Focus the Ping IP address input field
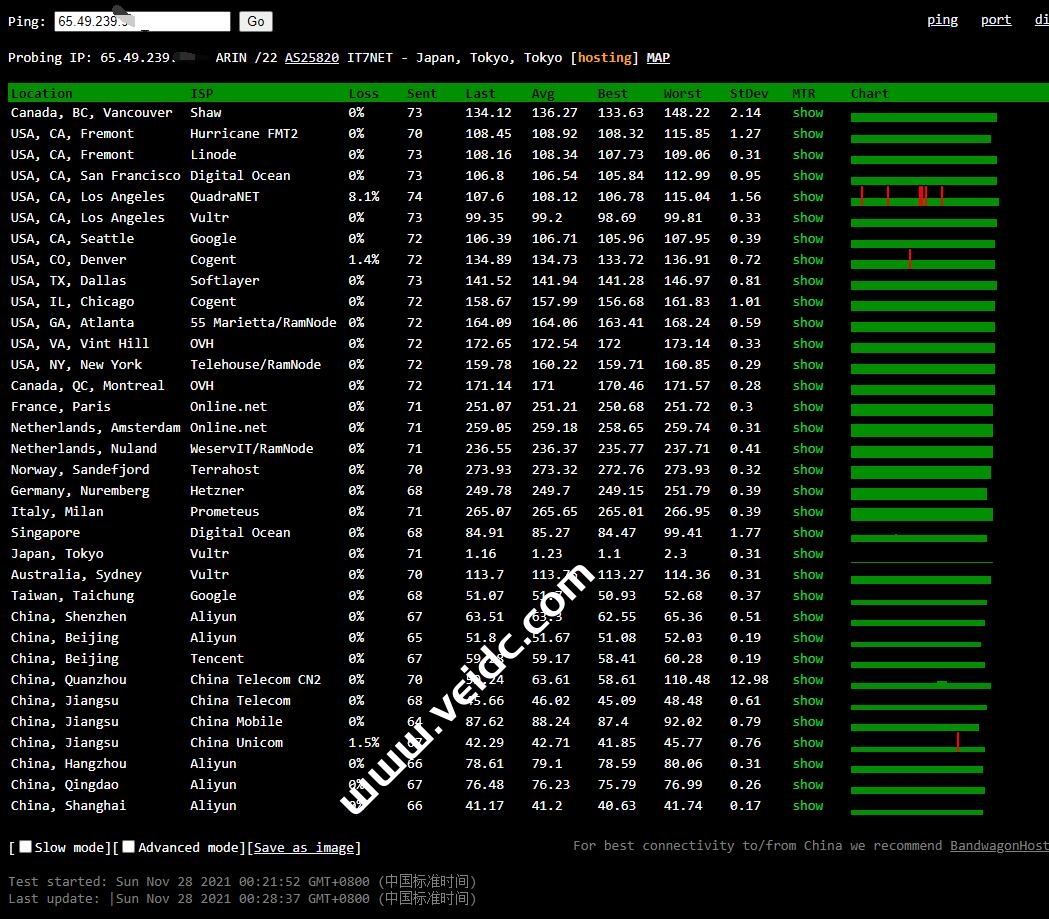This screenshot has height=919, width=1049. click(x=142, y=21)
